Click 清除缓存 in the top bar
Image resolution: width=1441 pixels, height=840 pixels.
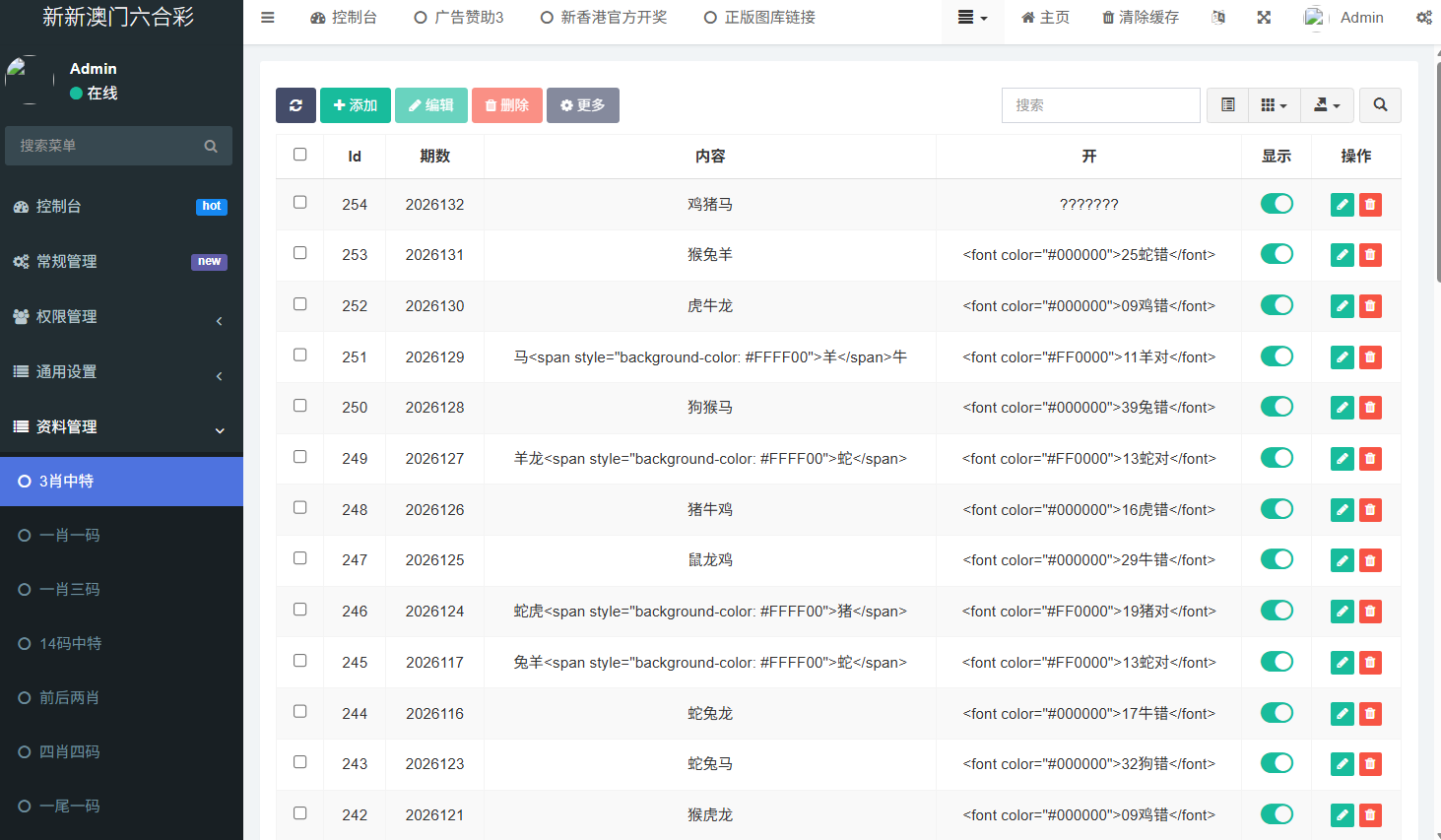click(x=1141, y=18)
